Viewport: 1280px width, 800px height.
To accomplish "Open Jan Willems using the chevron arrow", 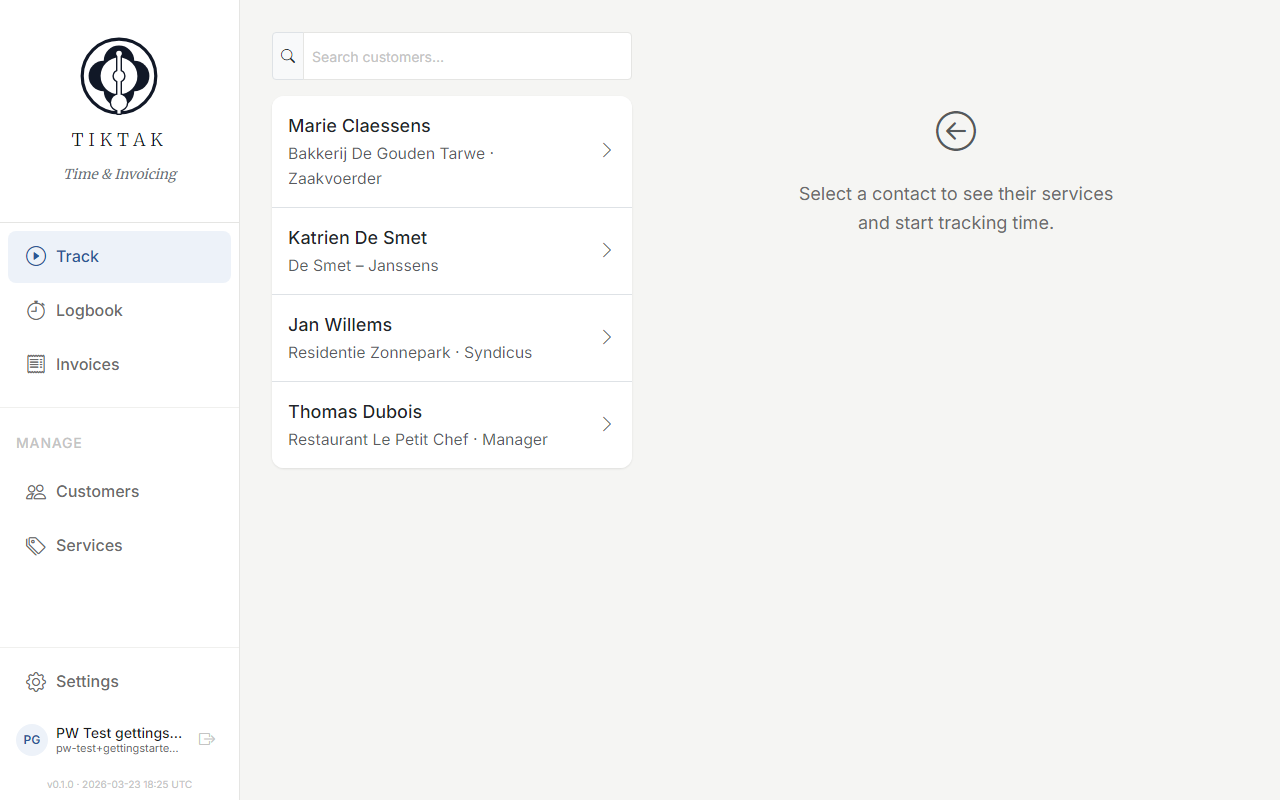I will pos(606,337).
